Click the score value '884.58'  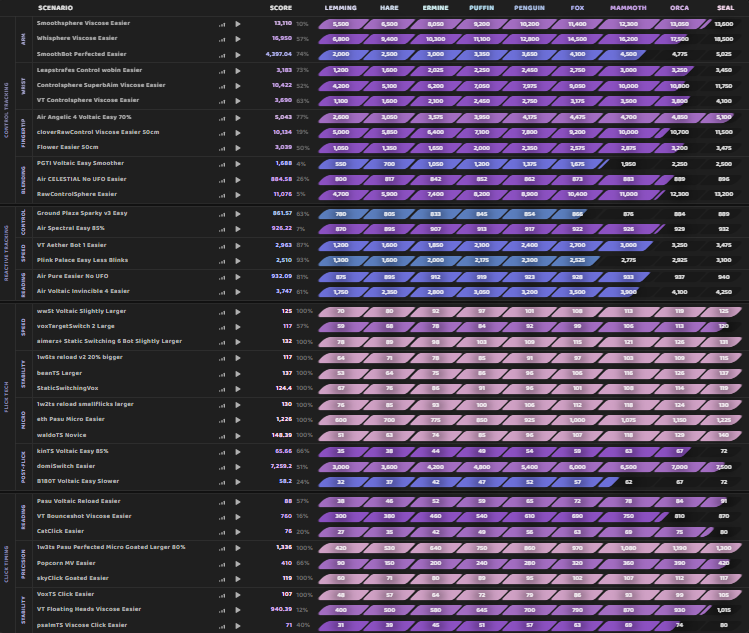pyautogui.click(x=281, y=179)
